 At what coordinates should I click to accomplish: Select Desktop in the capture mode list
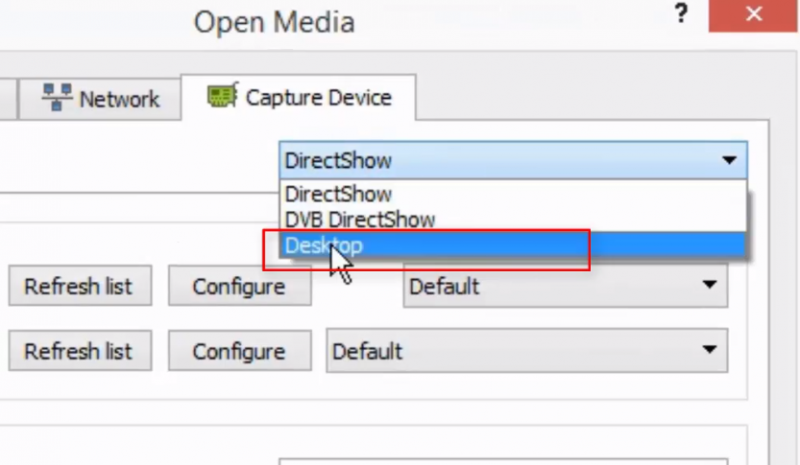click(x=324, y=245)
